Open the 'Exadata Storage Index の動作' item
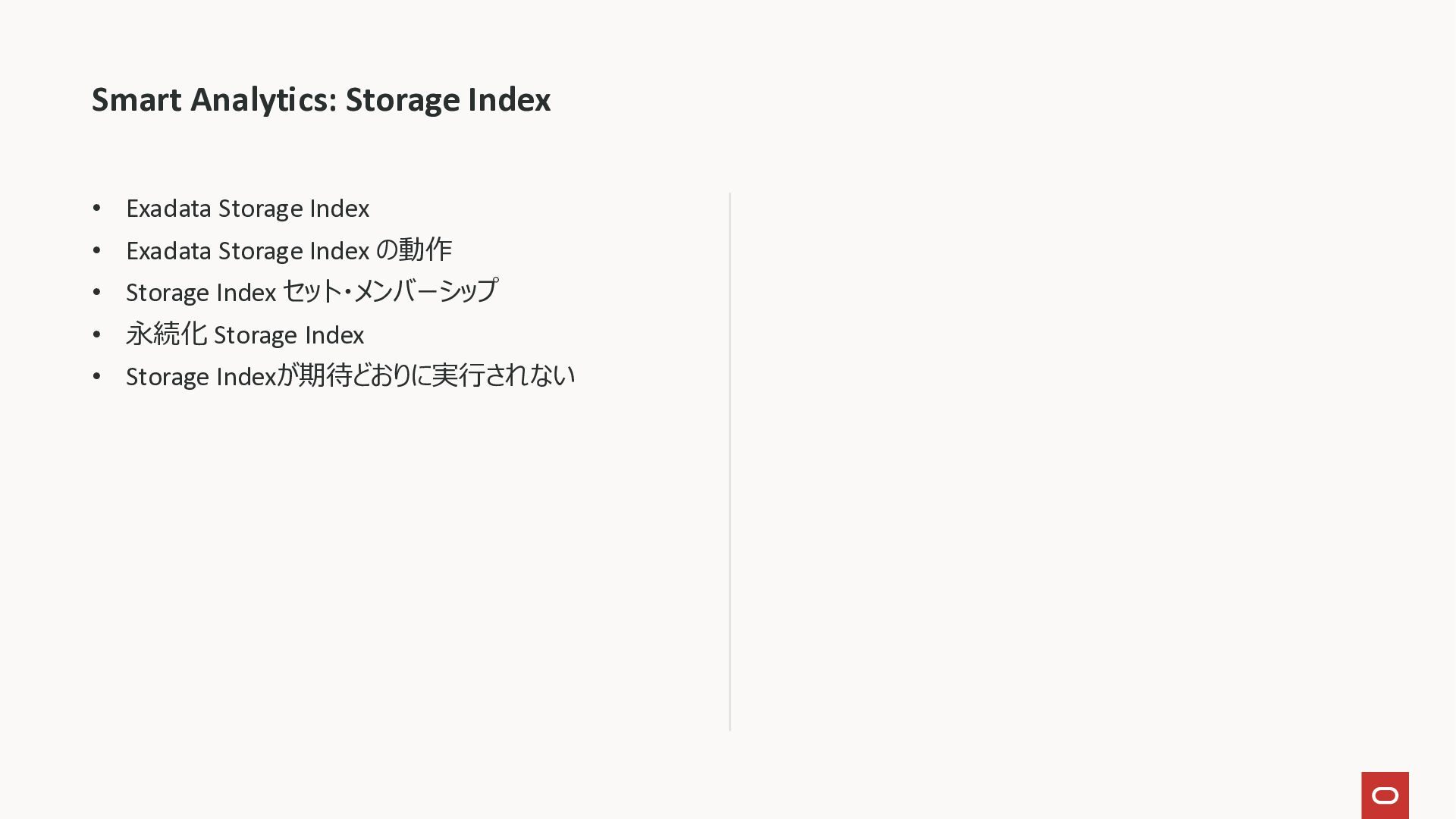 coord(288,250)
